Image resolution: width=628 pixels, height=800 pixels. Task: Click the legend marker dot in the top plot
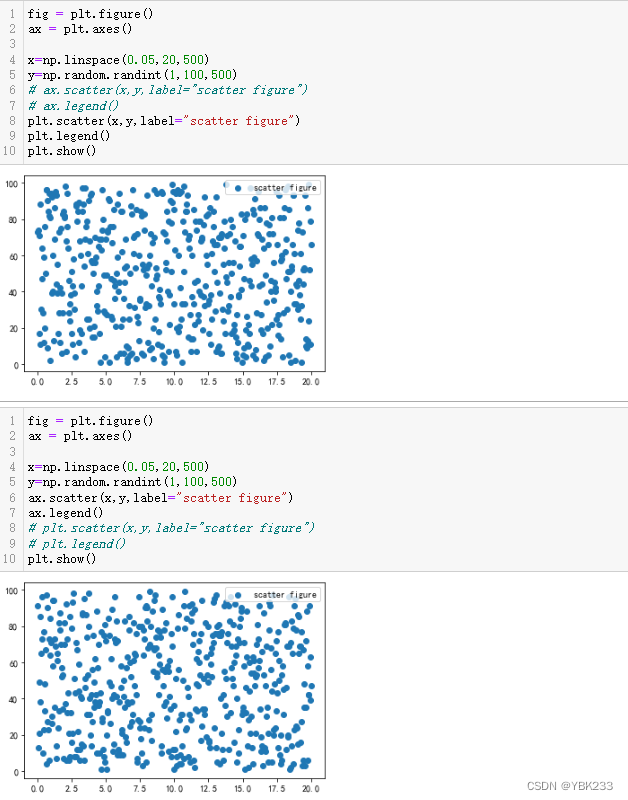tap(238, 188)
